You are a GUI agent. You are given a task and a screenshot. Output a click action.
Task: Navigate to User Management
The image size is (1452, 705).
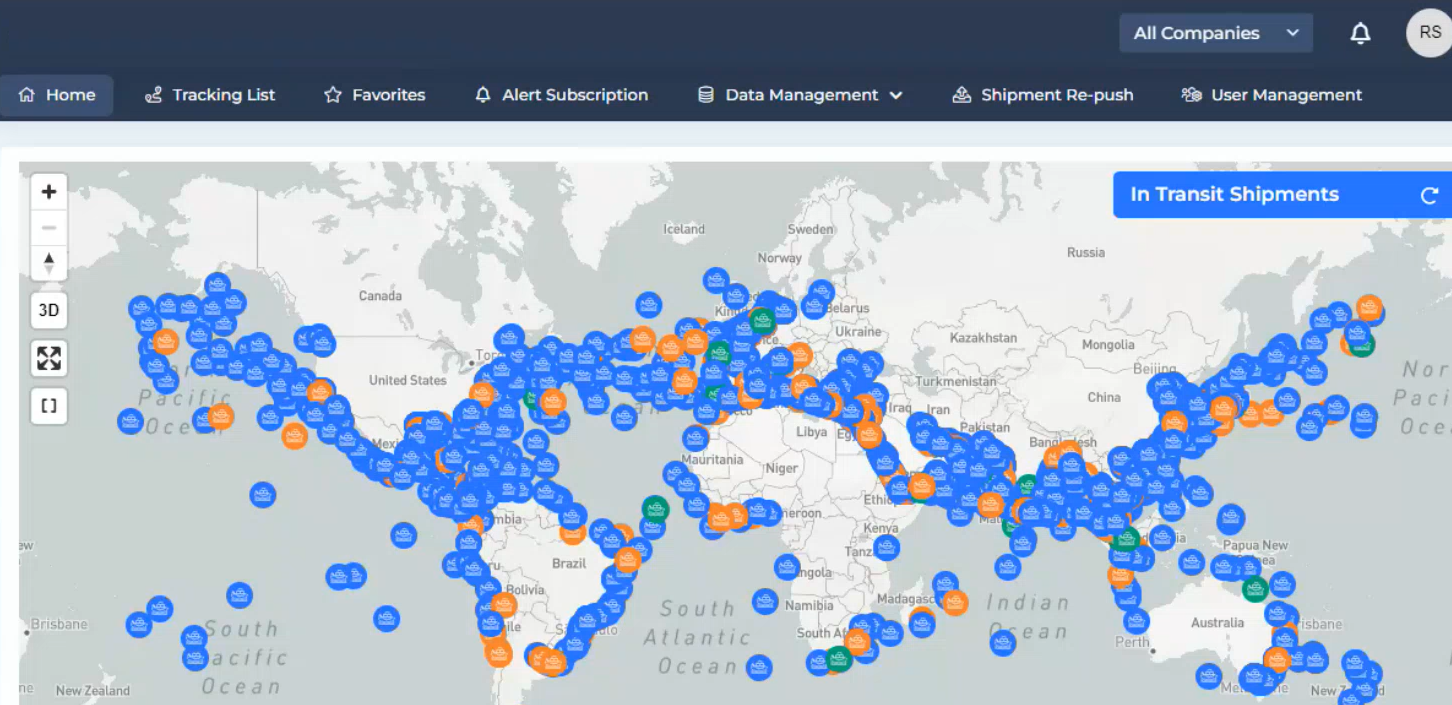1271,95
